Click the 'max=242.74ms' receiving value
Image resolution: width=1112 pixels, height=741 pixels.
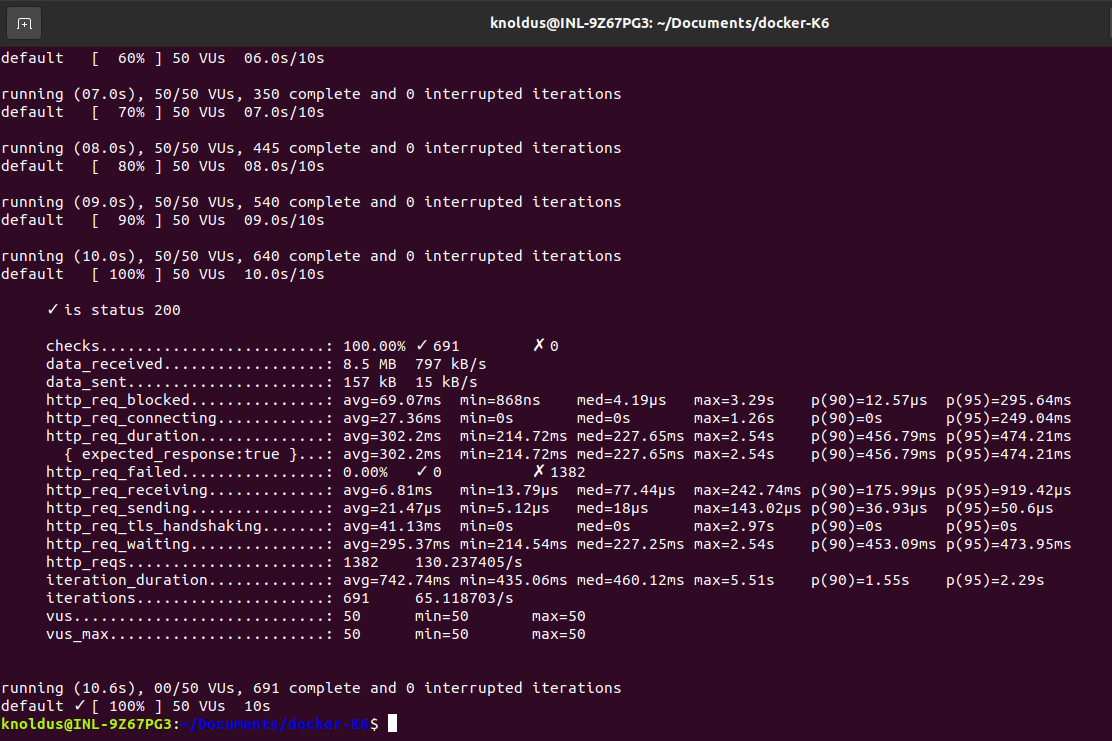pos(747,490)
